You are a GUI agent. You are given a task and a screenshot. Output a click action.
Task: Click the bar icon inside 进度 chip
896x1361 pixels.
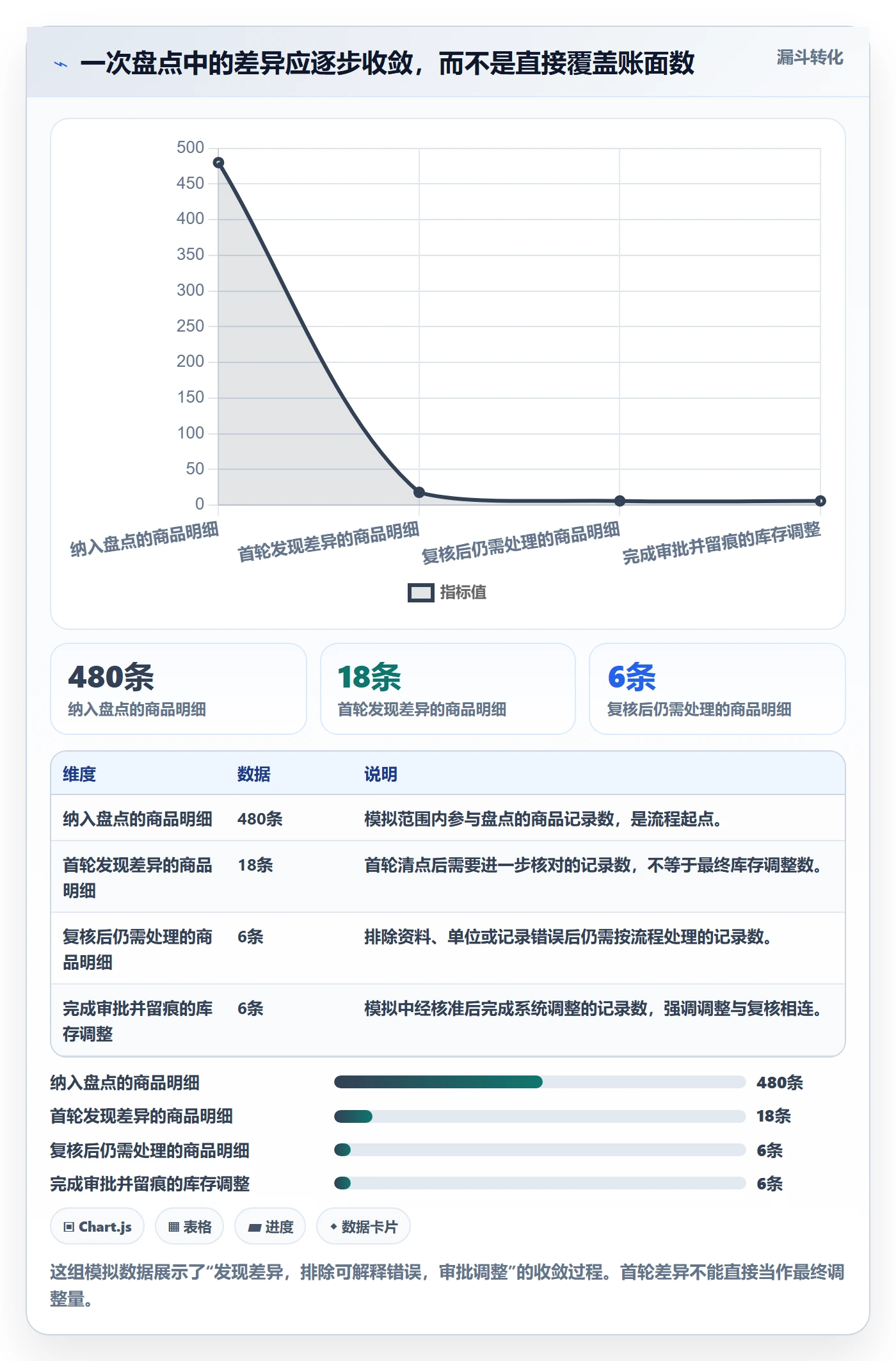click(254, 1228)
